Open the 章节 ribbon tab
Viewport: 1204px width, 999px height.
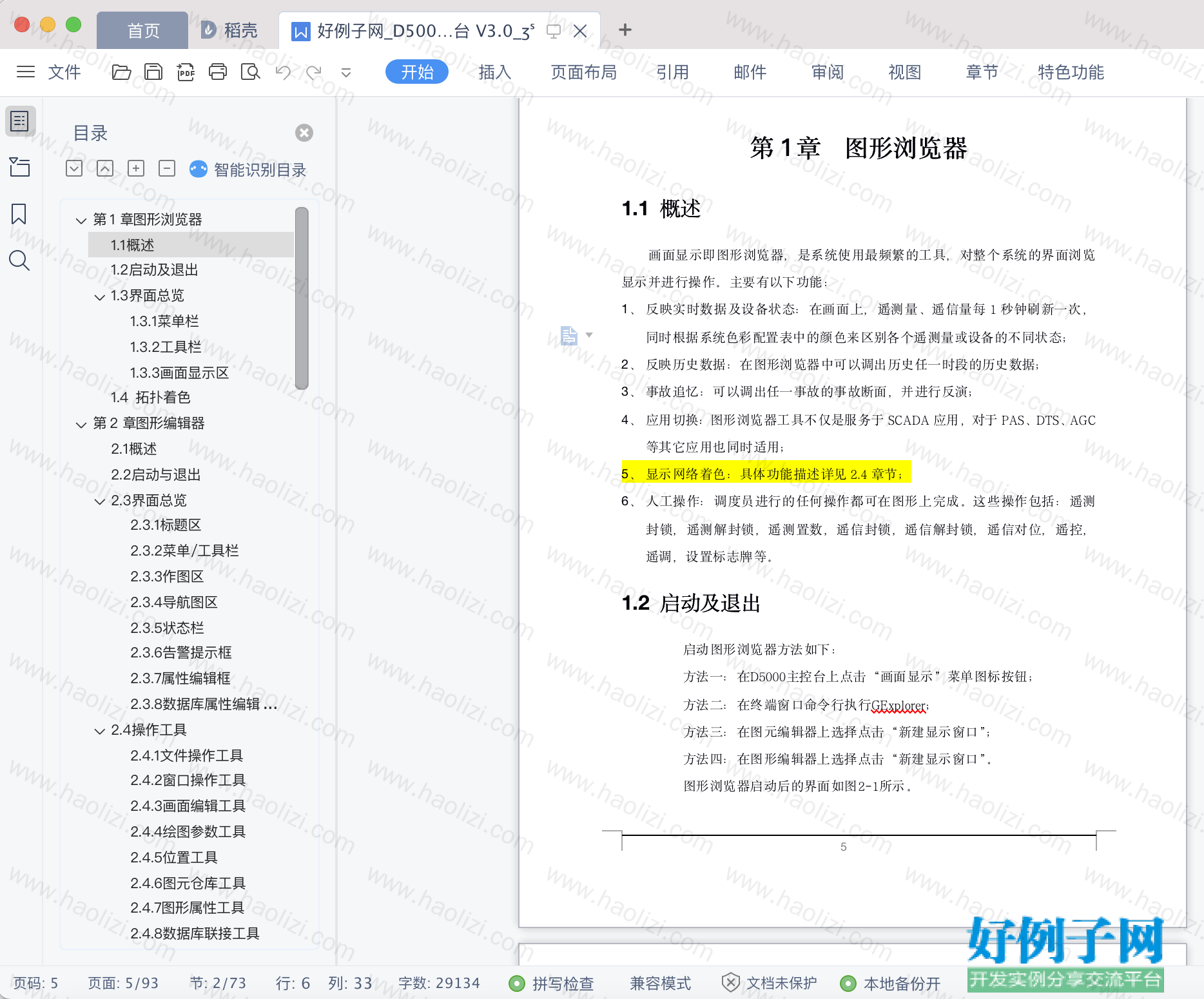[982, 72]
